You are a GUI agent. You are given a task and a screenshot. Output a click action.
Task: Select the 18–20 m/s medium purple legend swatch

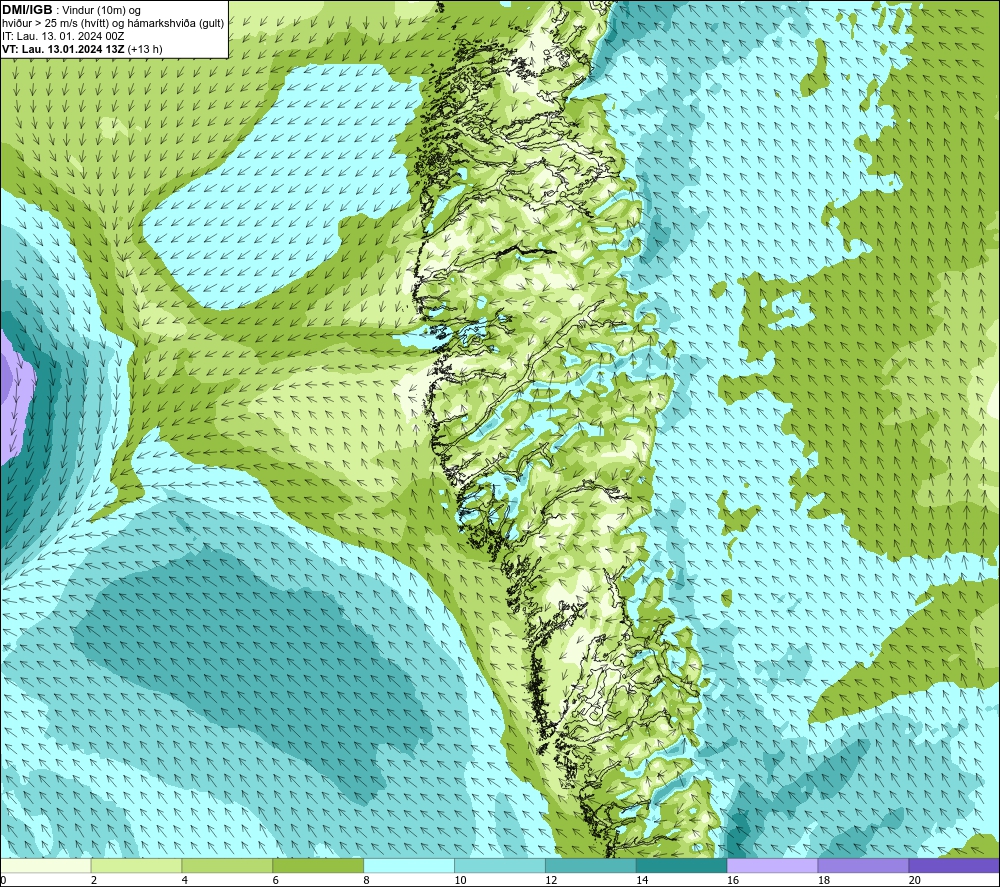(x=863, y=865)
